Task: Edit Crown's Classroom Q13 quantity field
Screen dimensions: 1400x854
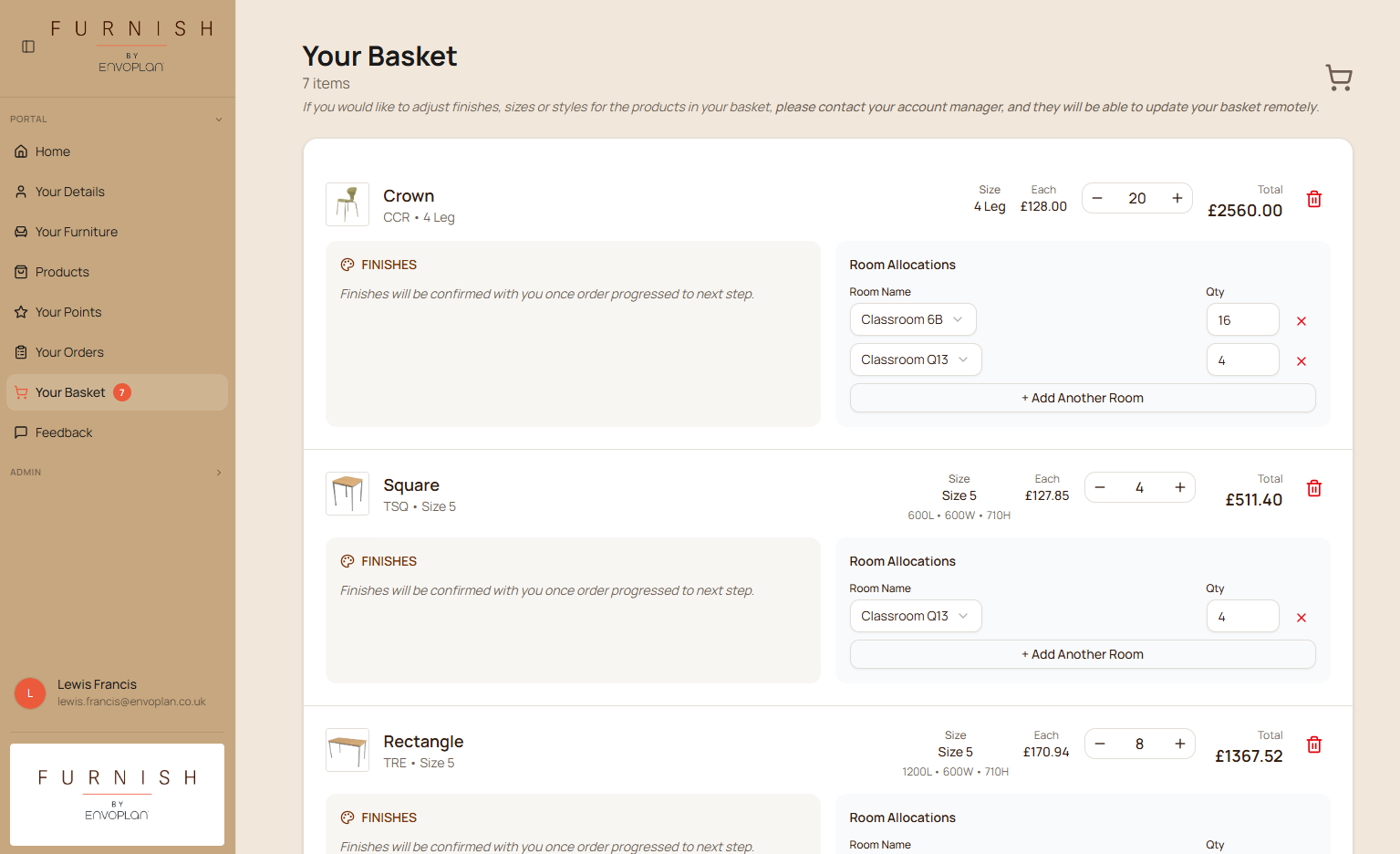Action: (x=1242, y=359)
